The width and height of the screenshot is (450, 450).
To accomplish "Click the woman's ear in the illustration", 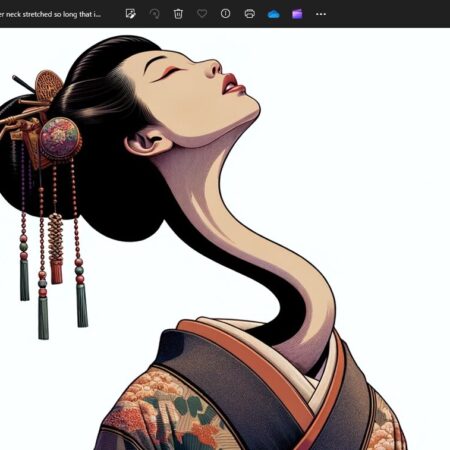I will (147, 143).
